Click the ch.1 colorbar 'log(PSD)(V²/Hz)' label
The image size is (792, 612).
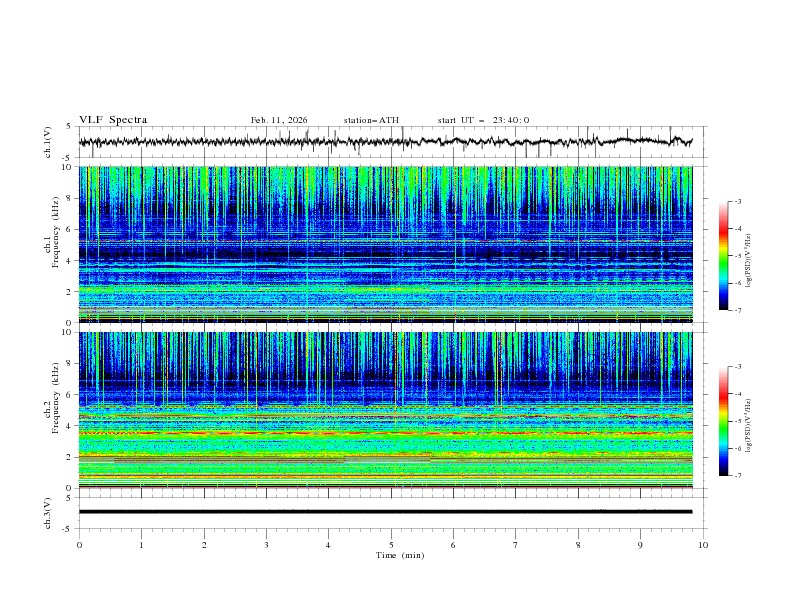tap(748, 261)
